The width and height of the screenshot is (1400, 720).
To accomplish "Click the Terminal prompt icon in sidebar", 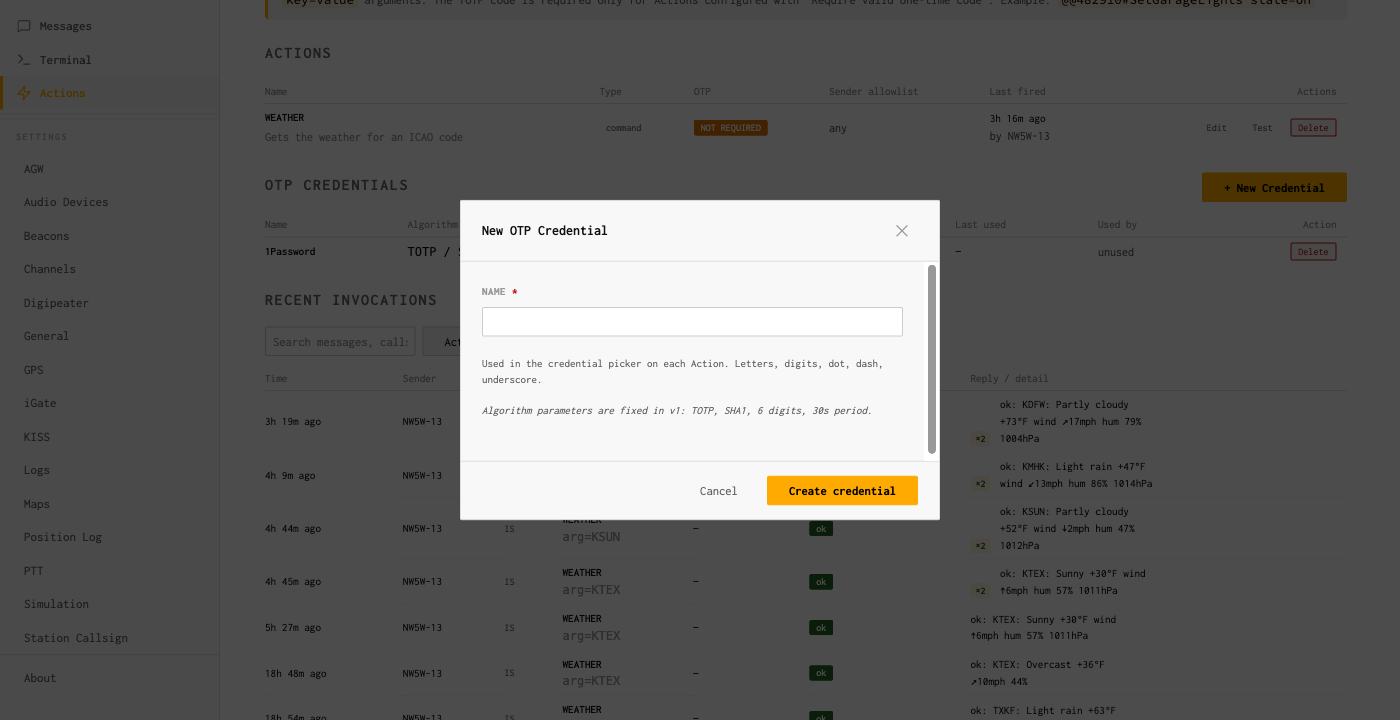I will [24, 60].
